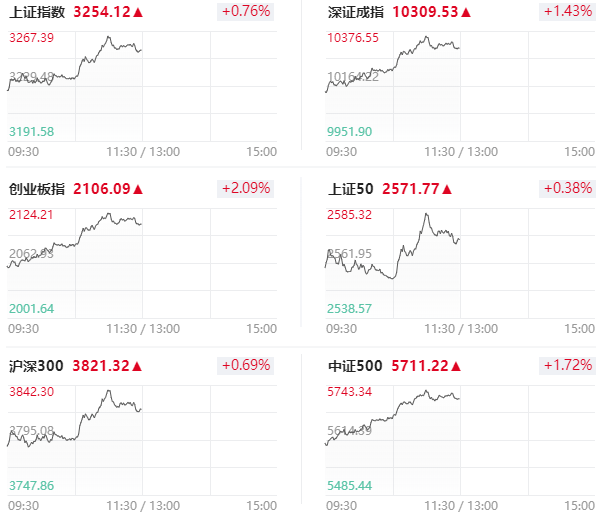Click the 3267.39 high value label
Screen dimensions: 603x518
[32, 38]
